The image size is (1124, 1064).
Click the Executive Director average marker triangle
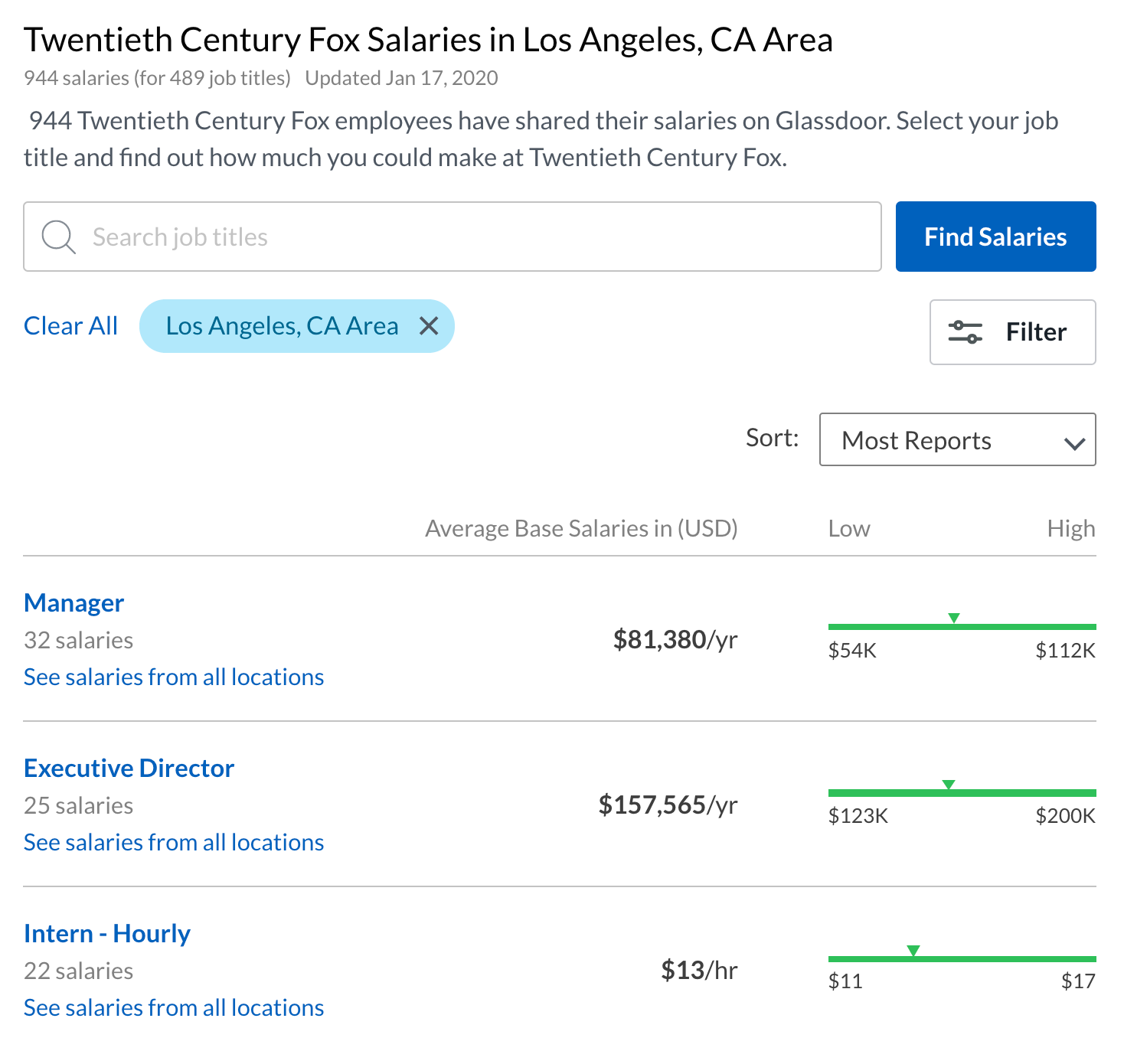[949, 784]
